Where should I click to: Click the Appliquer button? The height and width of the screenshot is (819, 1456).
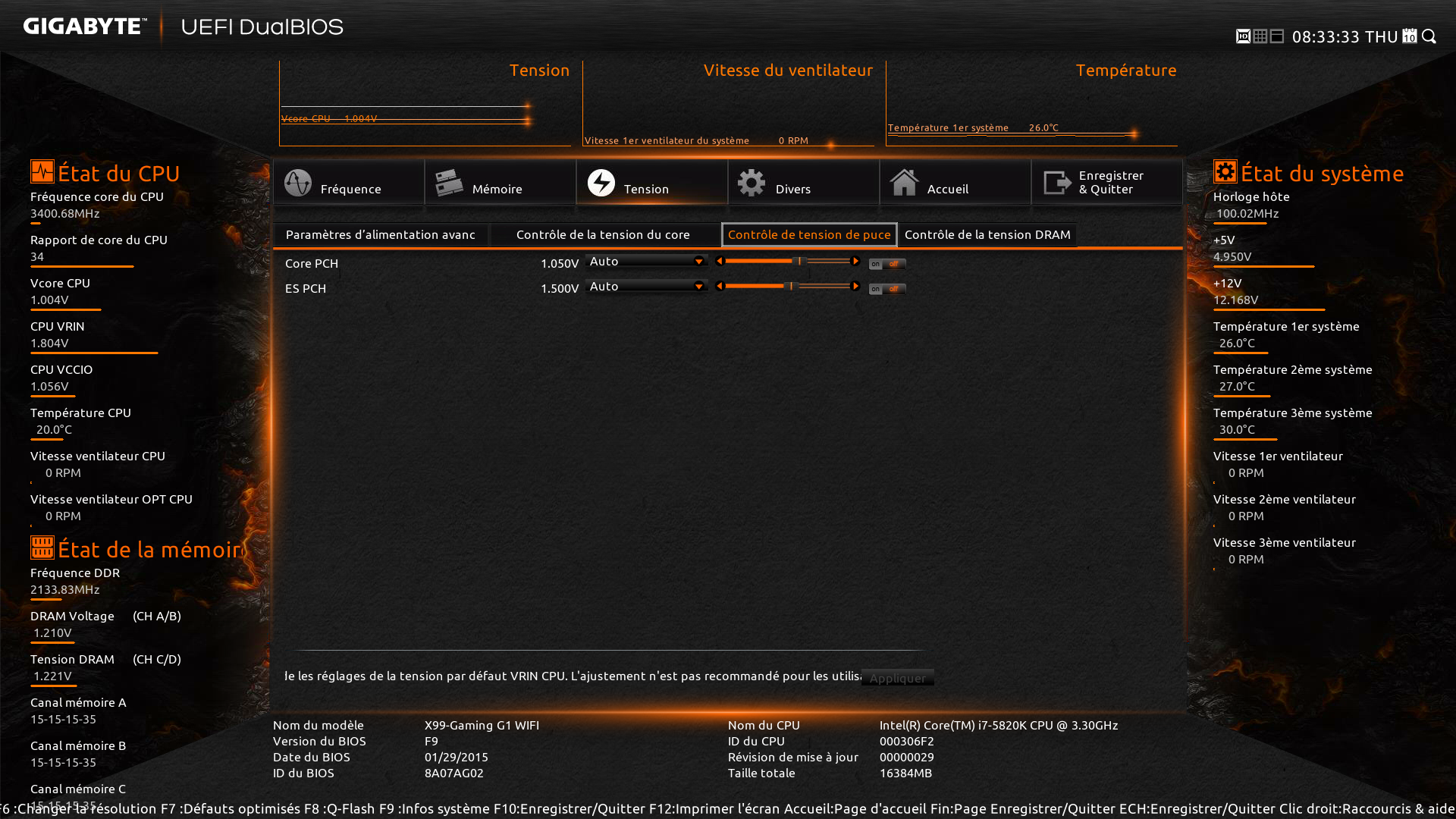point(898,678)
